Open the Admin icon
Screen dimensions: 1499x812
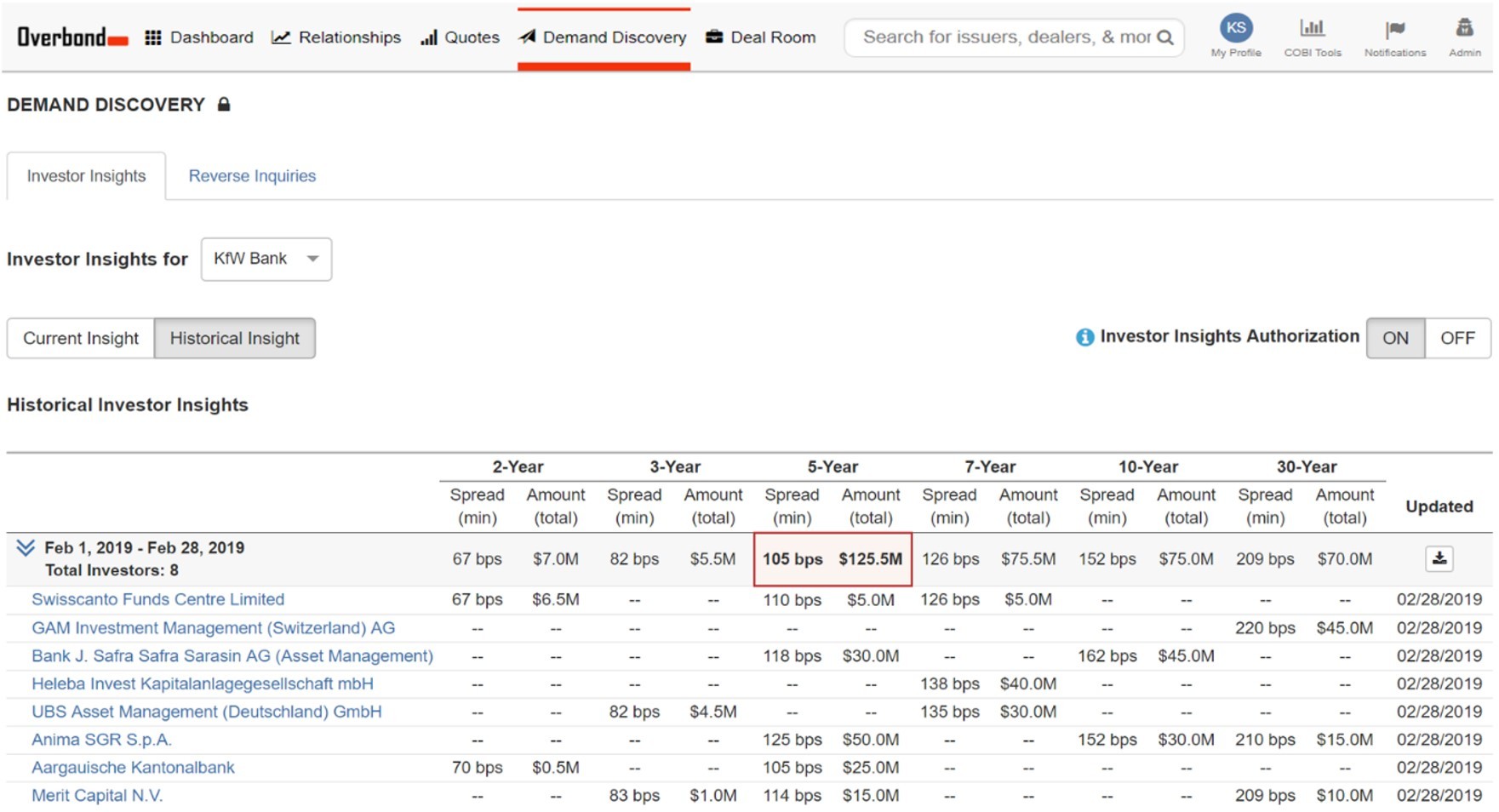coord(1464,28)
